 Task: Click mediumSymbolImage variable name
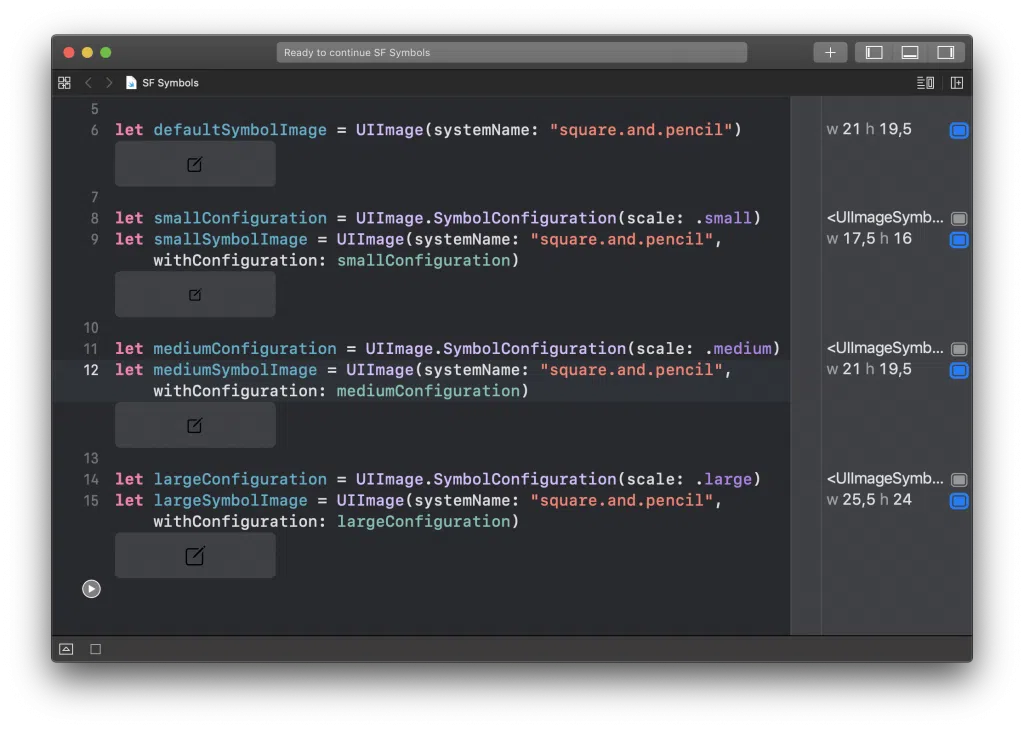tap(235, 370)
